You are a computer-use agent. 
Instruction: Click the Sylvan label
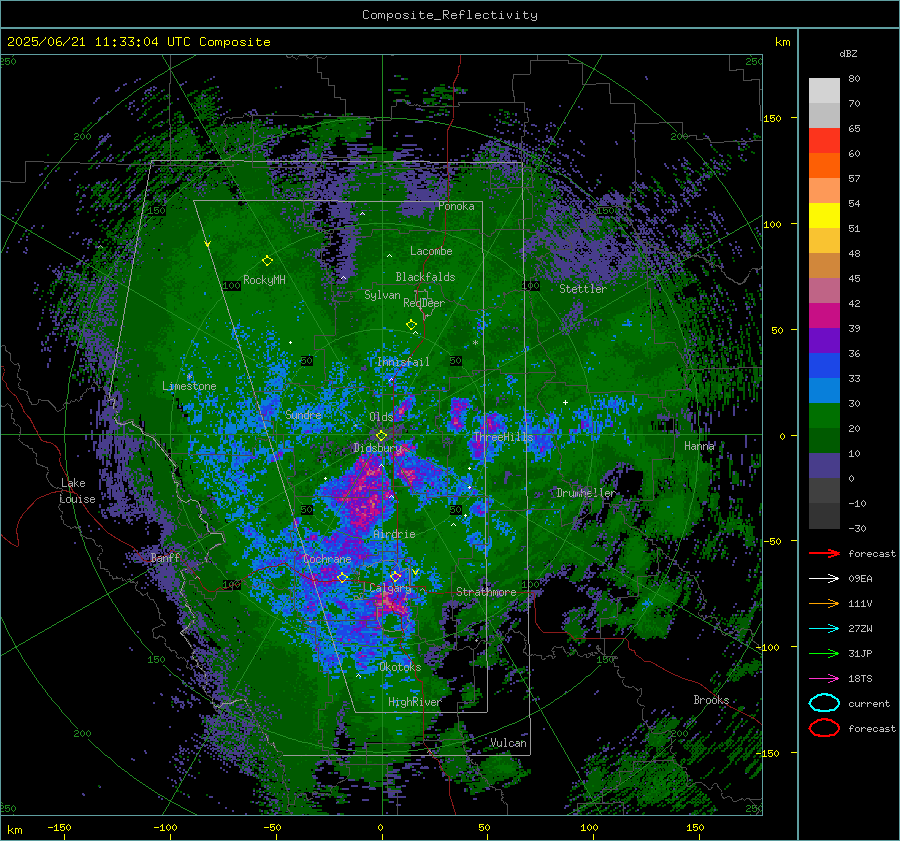(382, 295)
